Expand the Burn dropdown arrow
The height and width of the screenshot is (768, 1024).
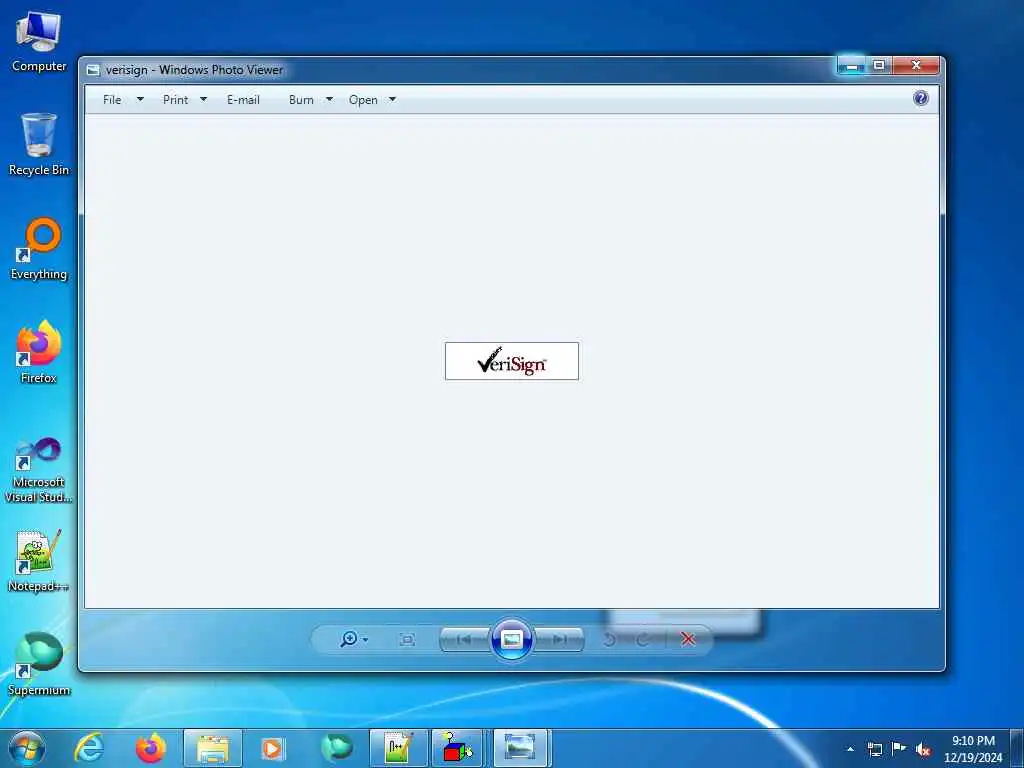pyautogui.click(x=329, y=100)
